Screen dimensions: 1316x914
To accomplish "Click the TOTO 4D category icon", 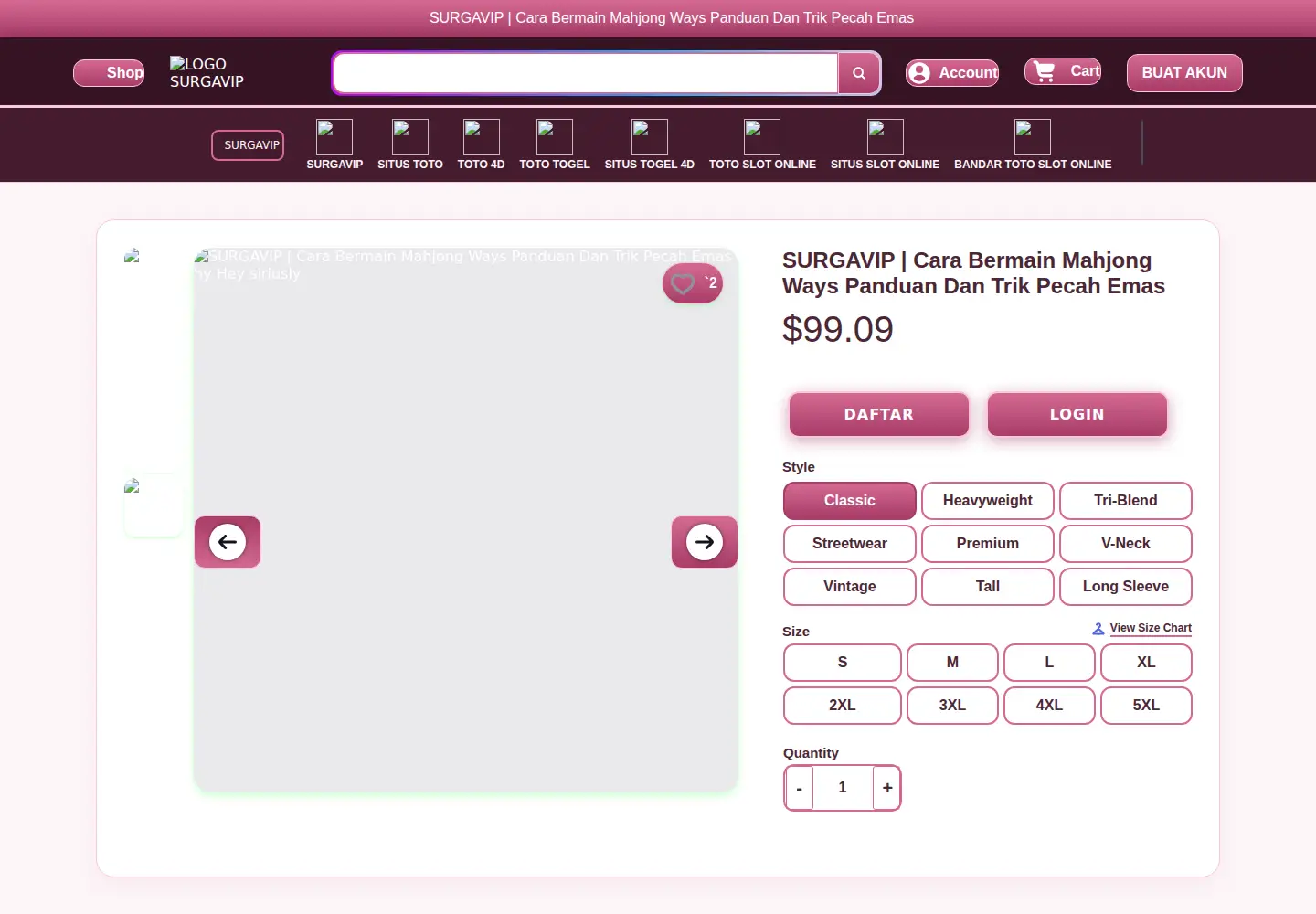I will click(482, 137).
